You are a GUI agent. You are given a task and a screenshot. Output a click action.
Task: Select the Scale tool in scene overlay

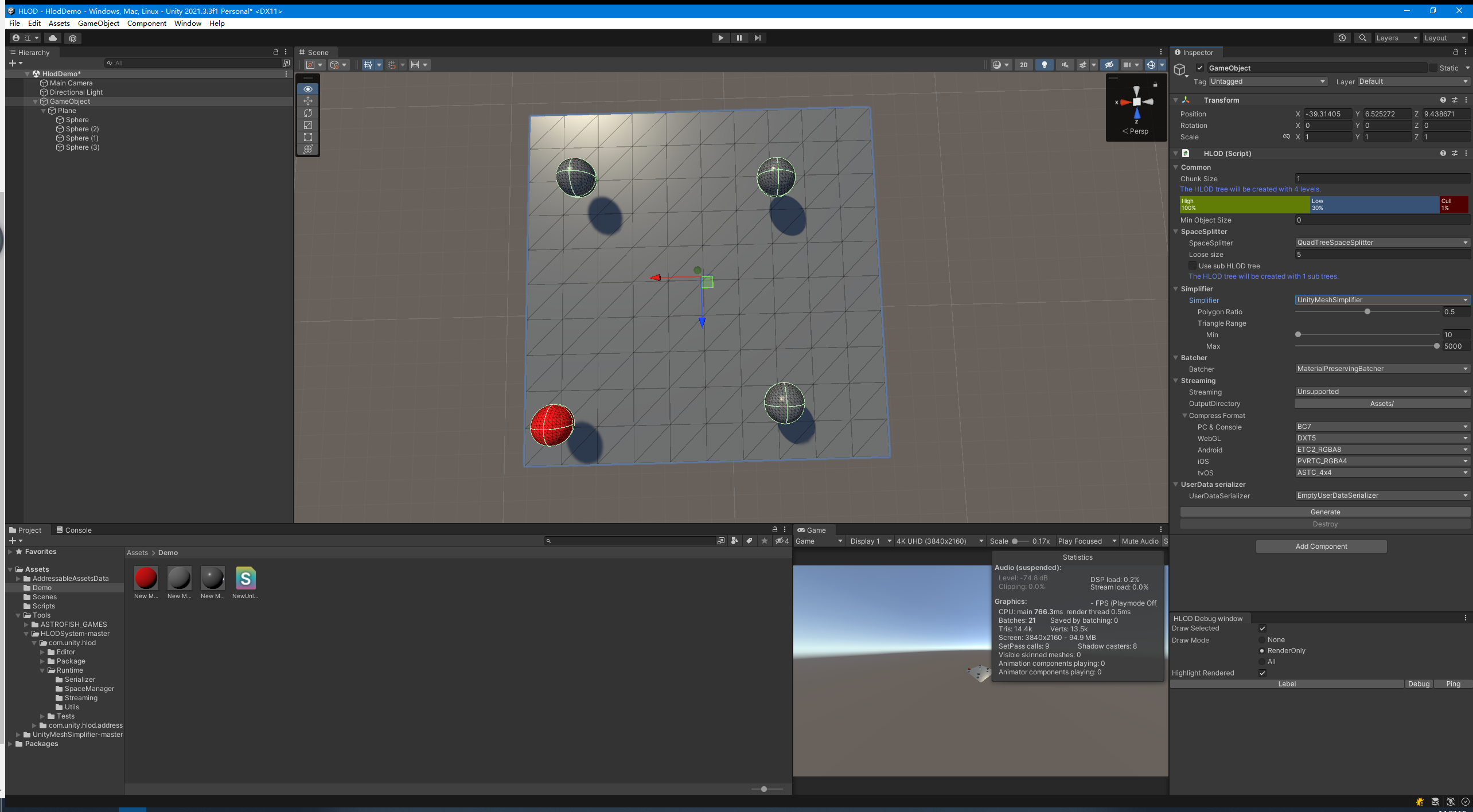tap(308, 125)
